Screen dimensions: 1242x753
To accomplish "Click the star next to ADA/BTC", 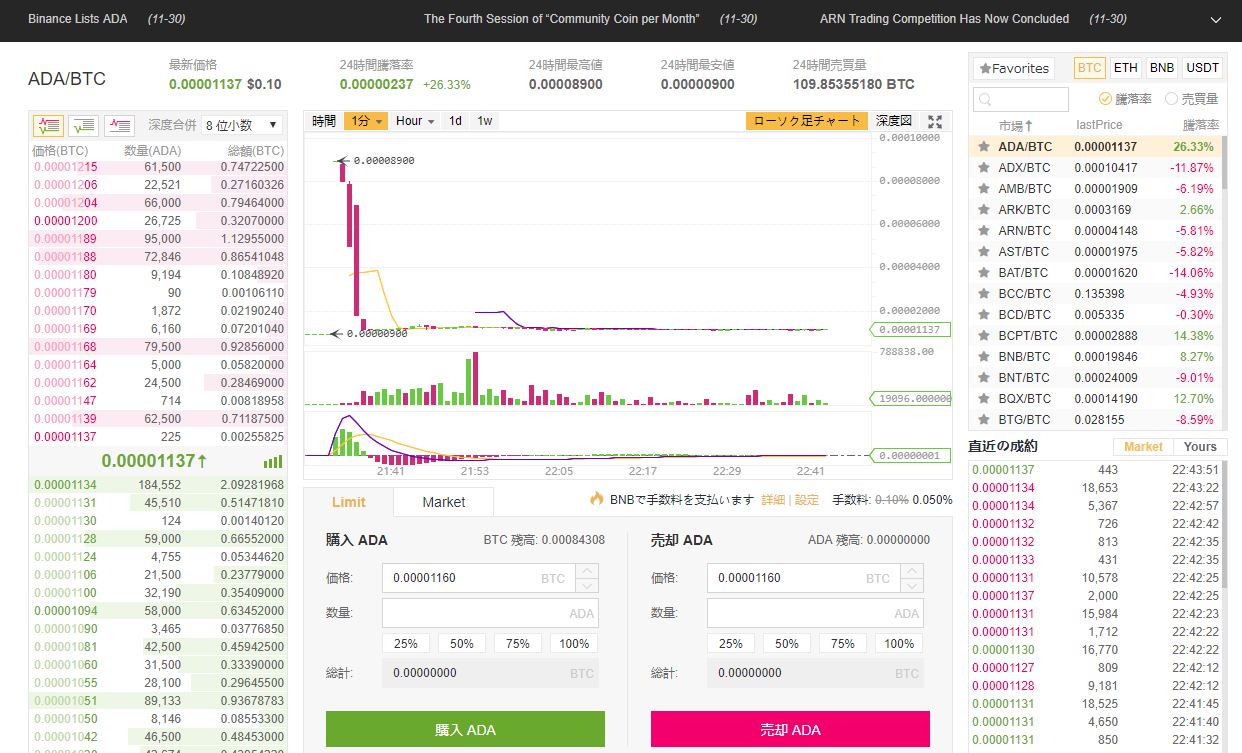I will point(984,147).
